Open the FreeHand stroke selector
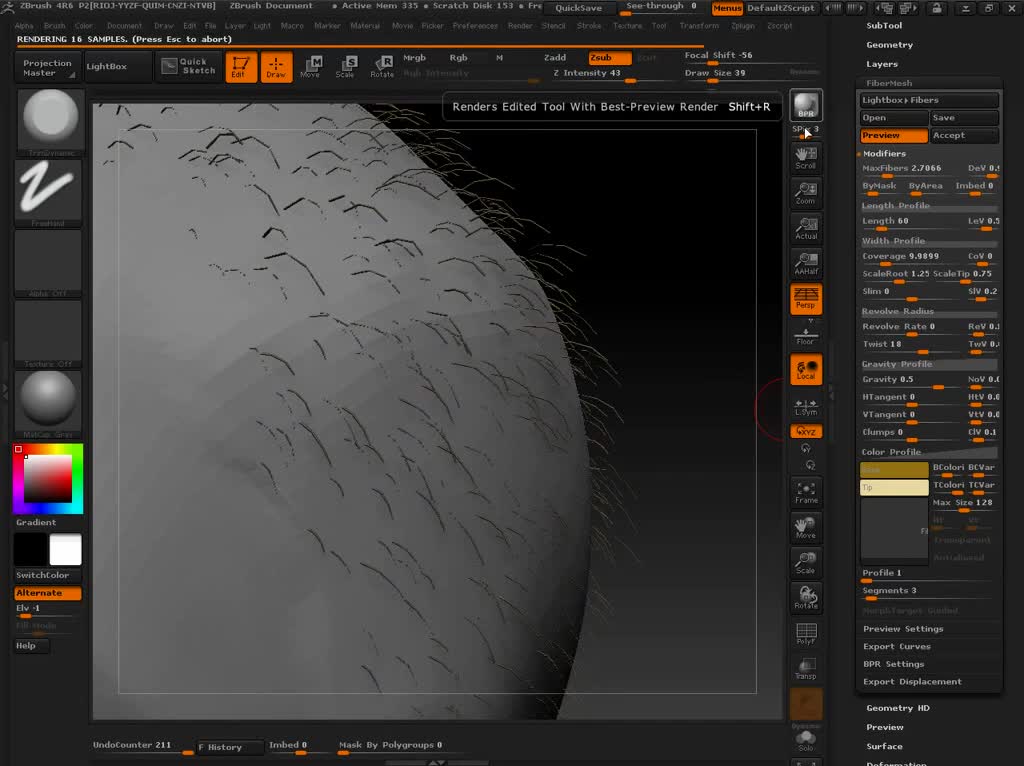The width and height of the screenshot is (1024, 766). coord(48,193)
